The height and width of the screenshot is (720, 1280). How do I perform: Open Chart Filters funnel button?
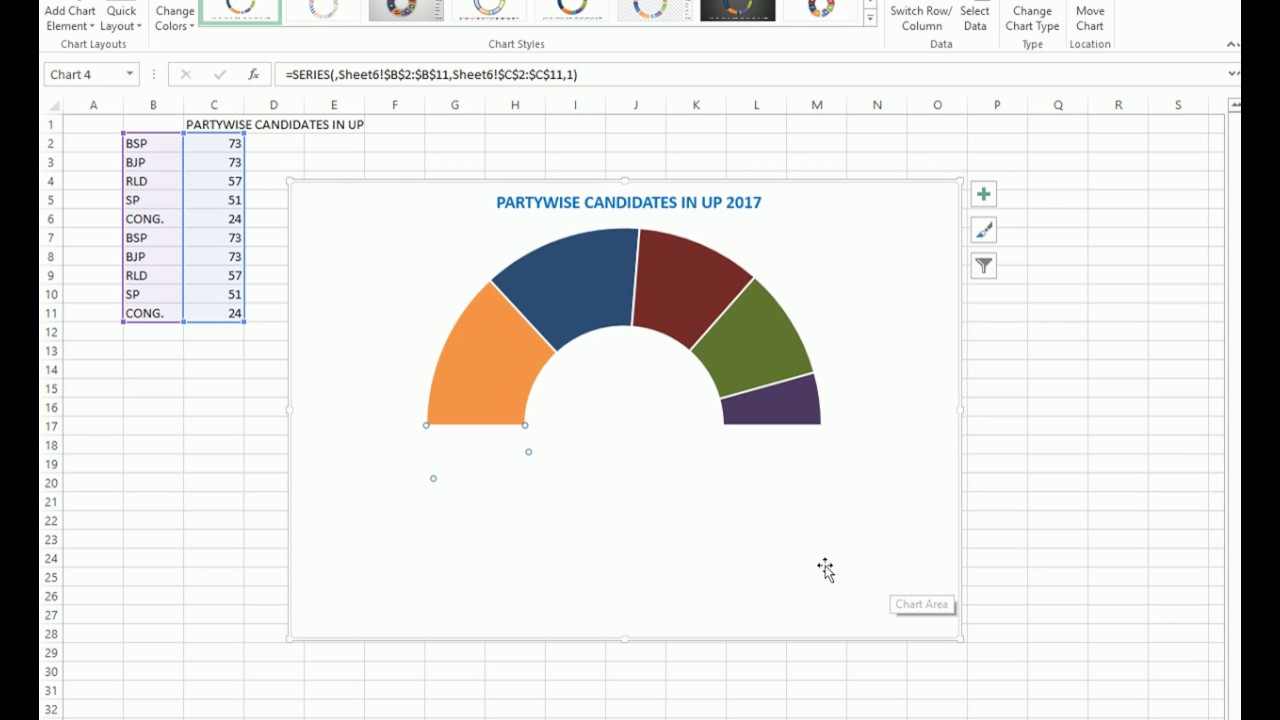coord(984,266)
